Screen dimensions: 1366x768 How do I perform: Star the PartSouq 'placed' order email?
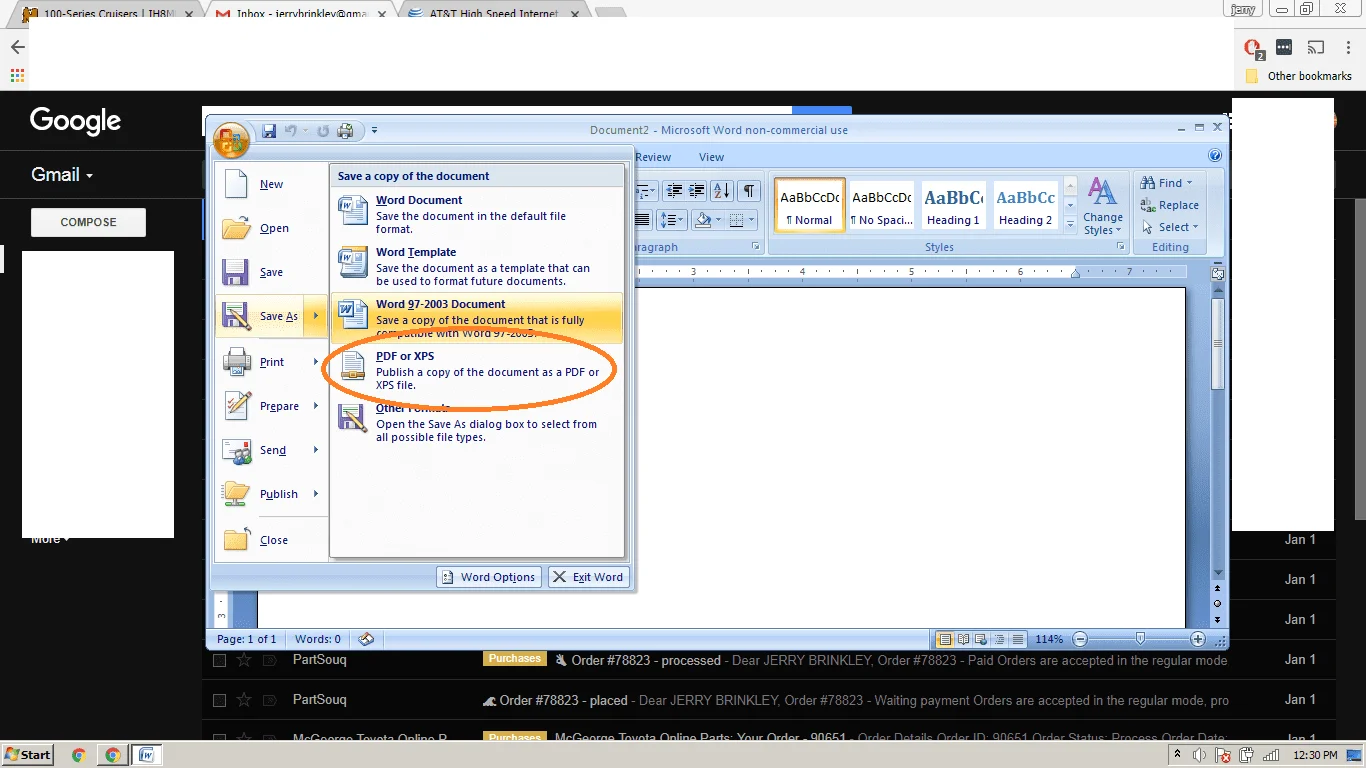(x=244, y=700)
